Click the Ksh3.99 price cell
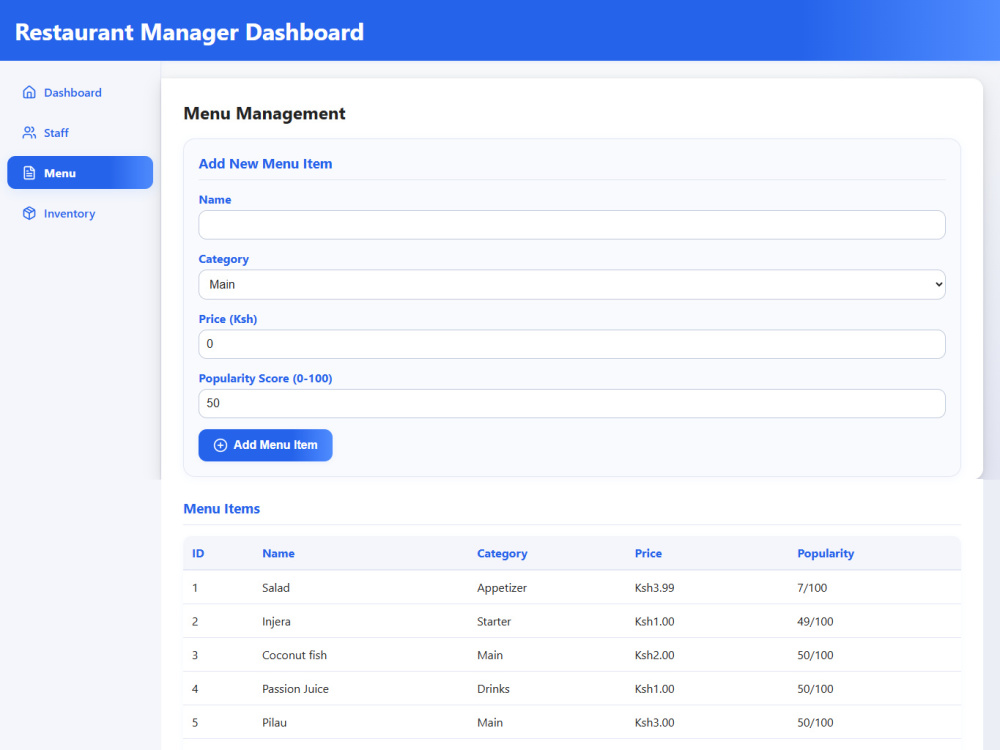Screen dimensions: 1000x750 [654, 588]
